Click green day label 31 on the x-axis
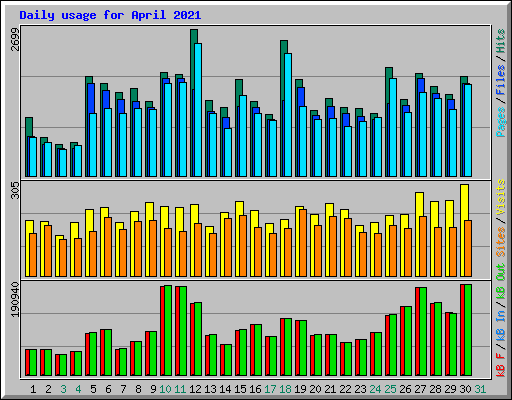Image resolution: width=512 pixels, height=400 pixels. pos(480,389)
